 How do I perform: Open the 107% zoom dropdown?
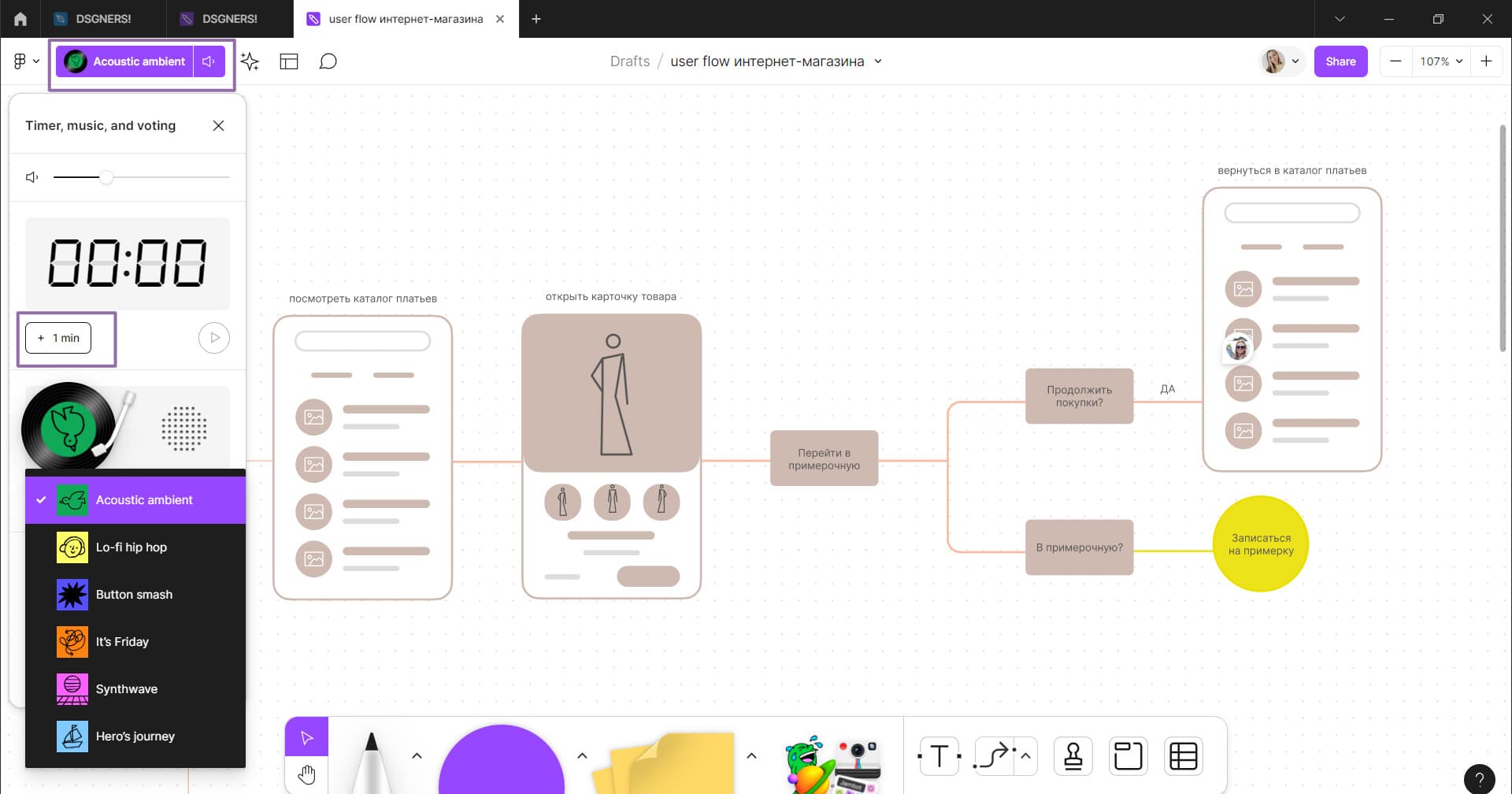1441,61
